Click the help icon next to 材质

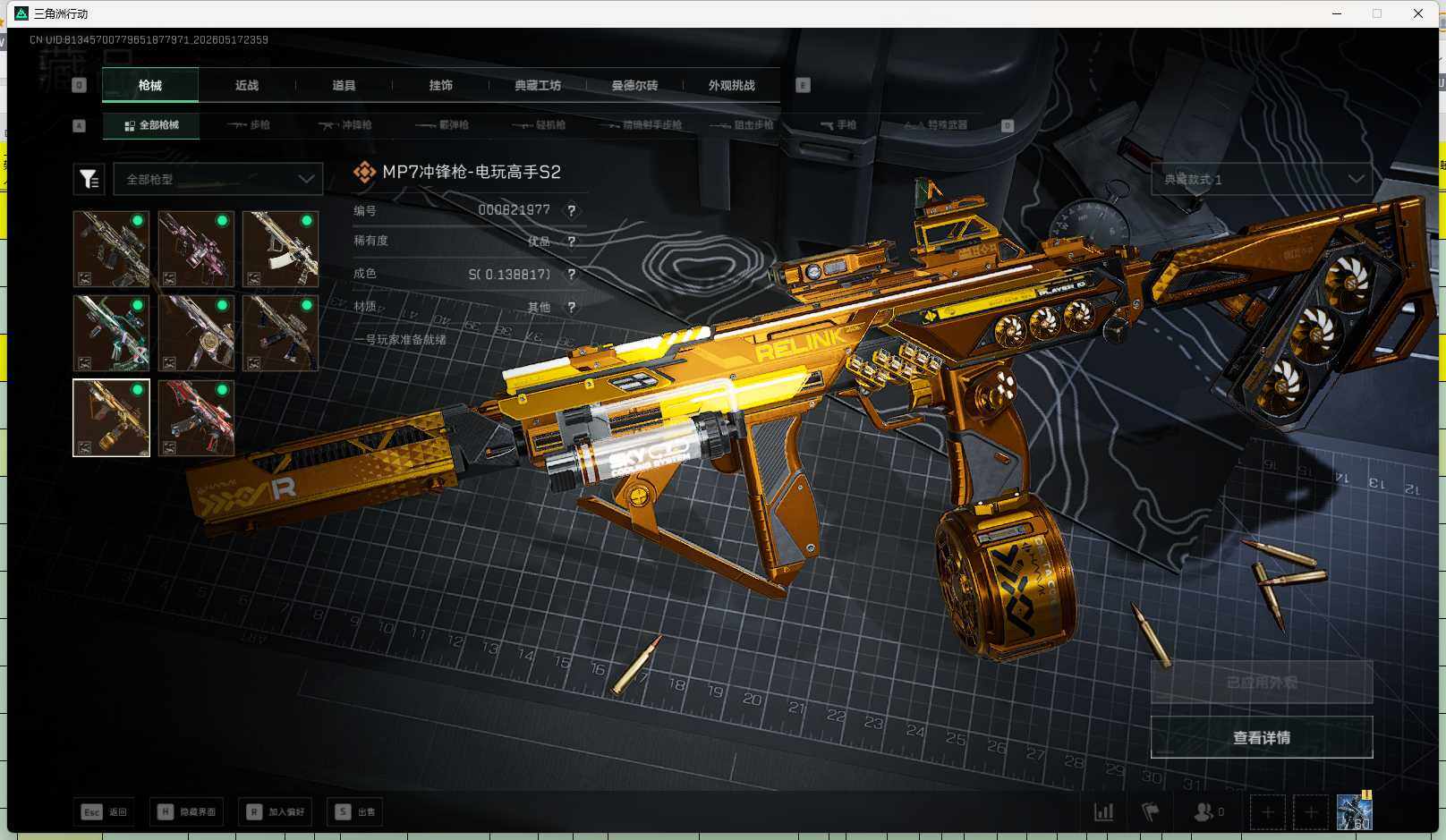click(x=571, y=307)
